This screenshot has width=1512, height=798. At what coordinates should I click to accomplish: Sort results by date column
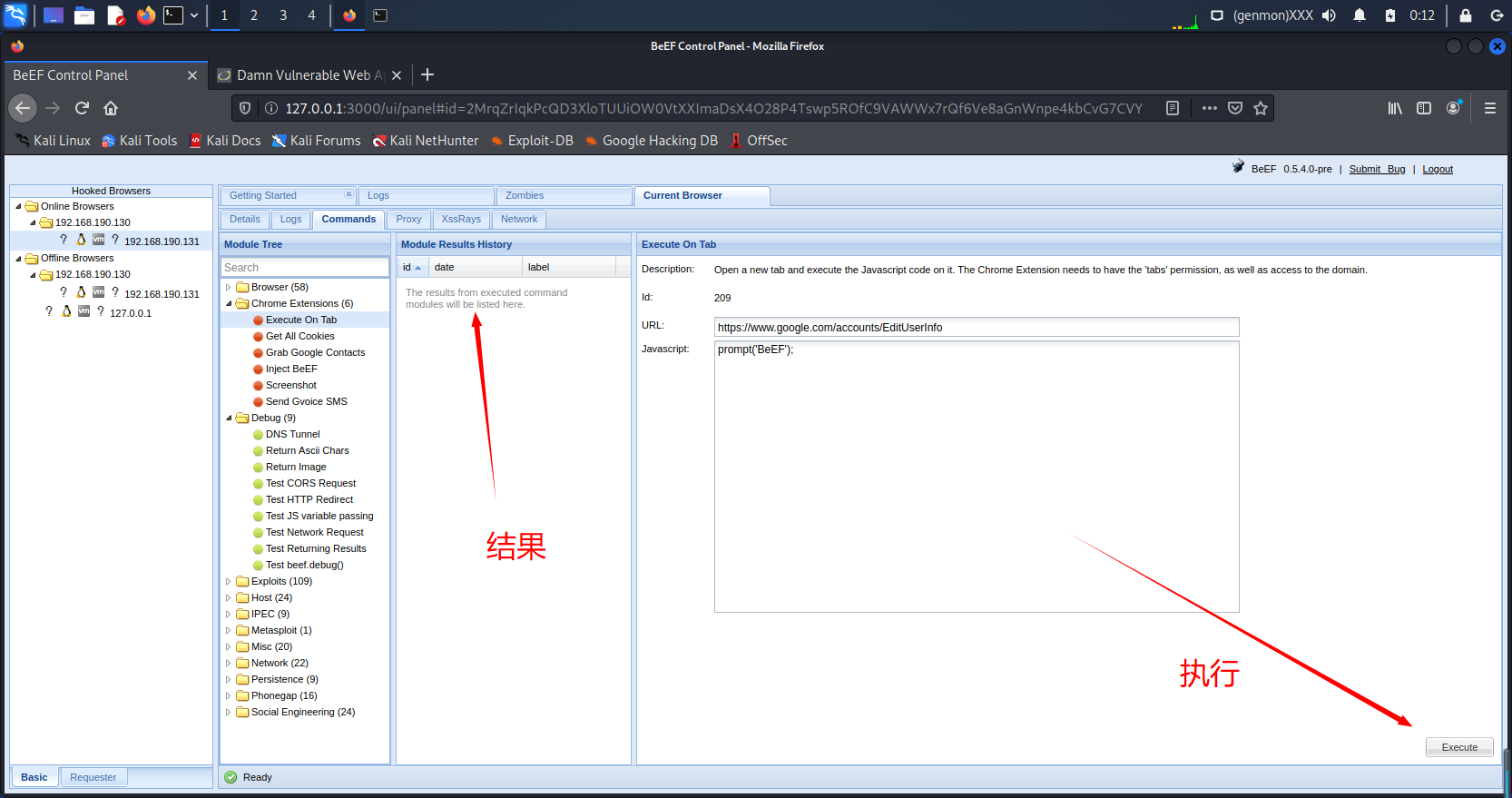point(476,267)
